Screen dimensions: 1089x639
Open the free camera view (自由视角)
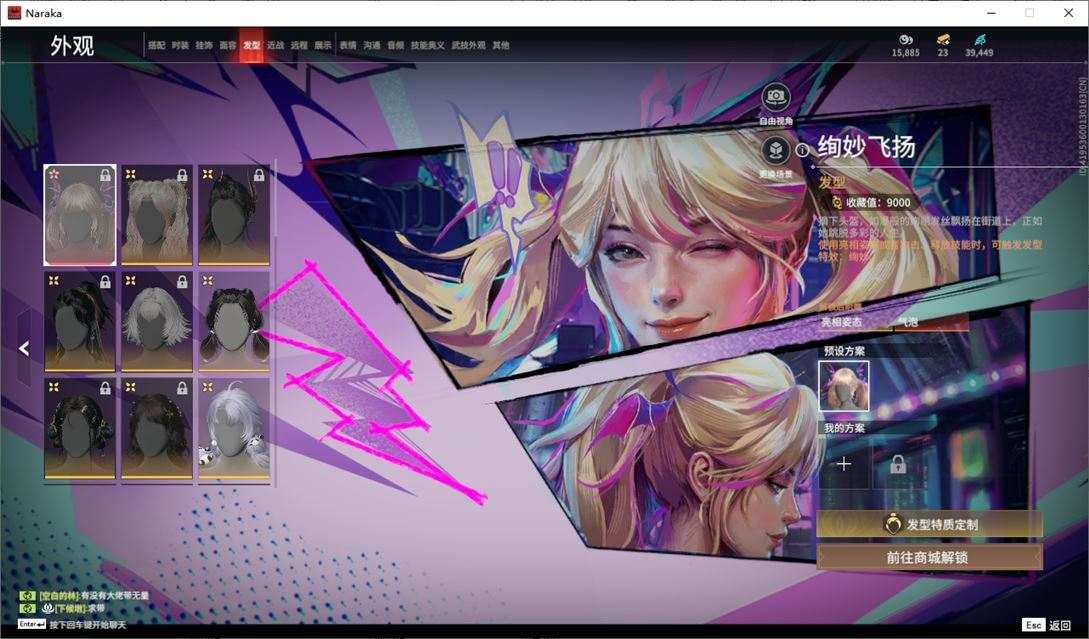pyautogui.click(x=776, y=97)
